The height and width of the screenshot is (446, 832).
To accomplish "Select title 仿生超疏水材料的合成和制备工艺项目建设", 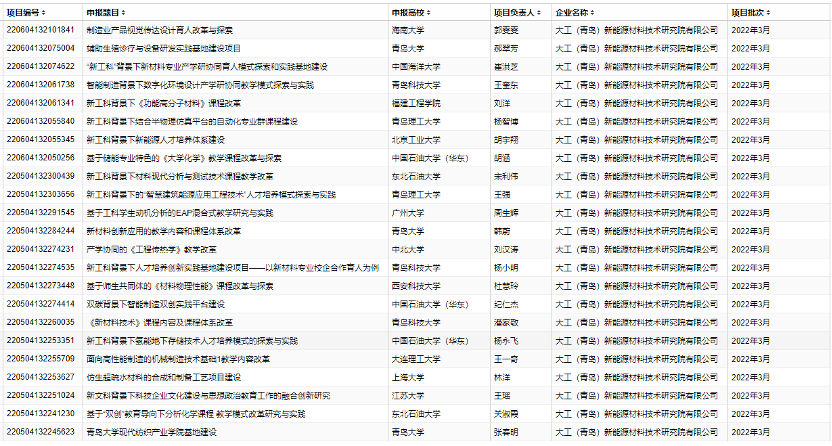I will click(163, 378).
